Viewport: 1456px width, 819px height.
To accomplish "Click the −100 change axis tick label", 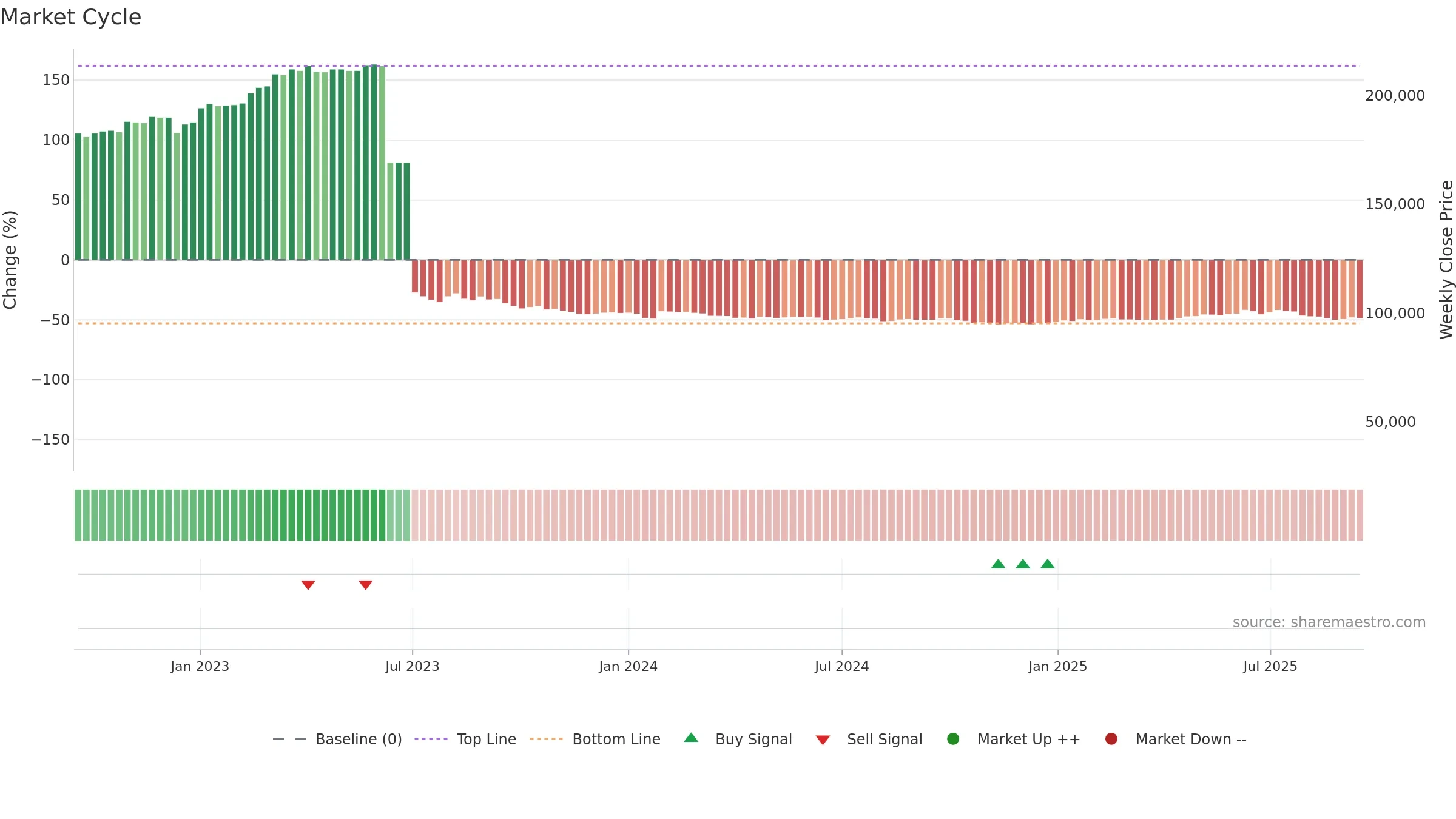I will point(50,380).
